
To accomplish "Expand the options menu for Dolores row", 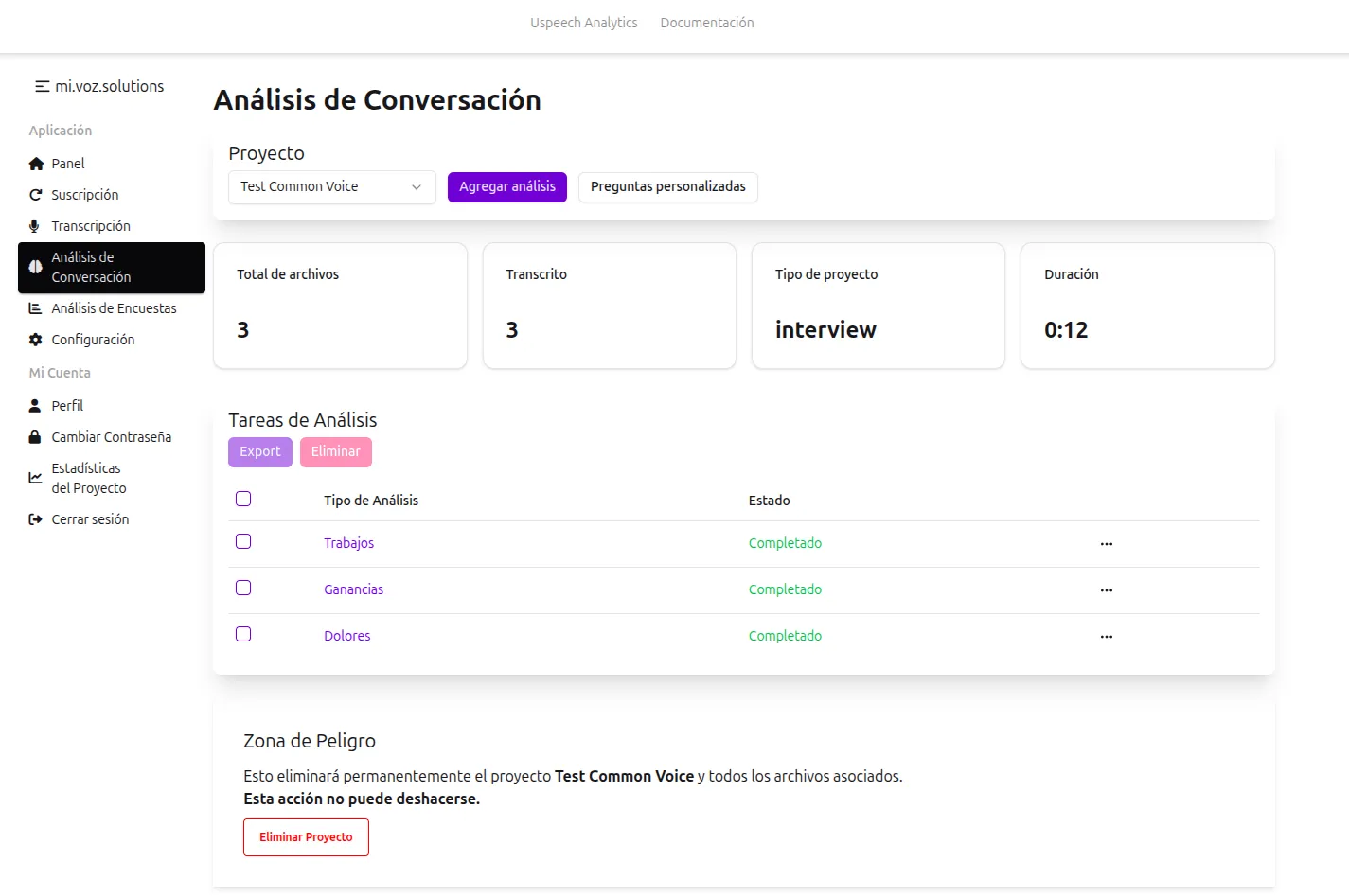I will pyautogui.click(x=1106, y=637).
